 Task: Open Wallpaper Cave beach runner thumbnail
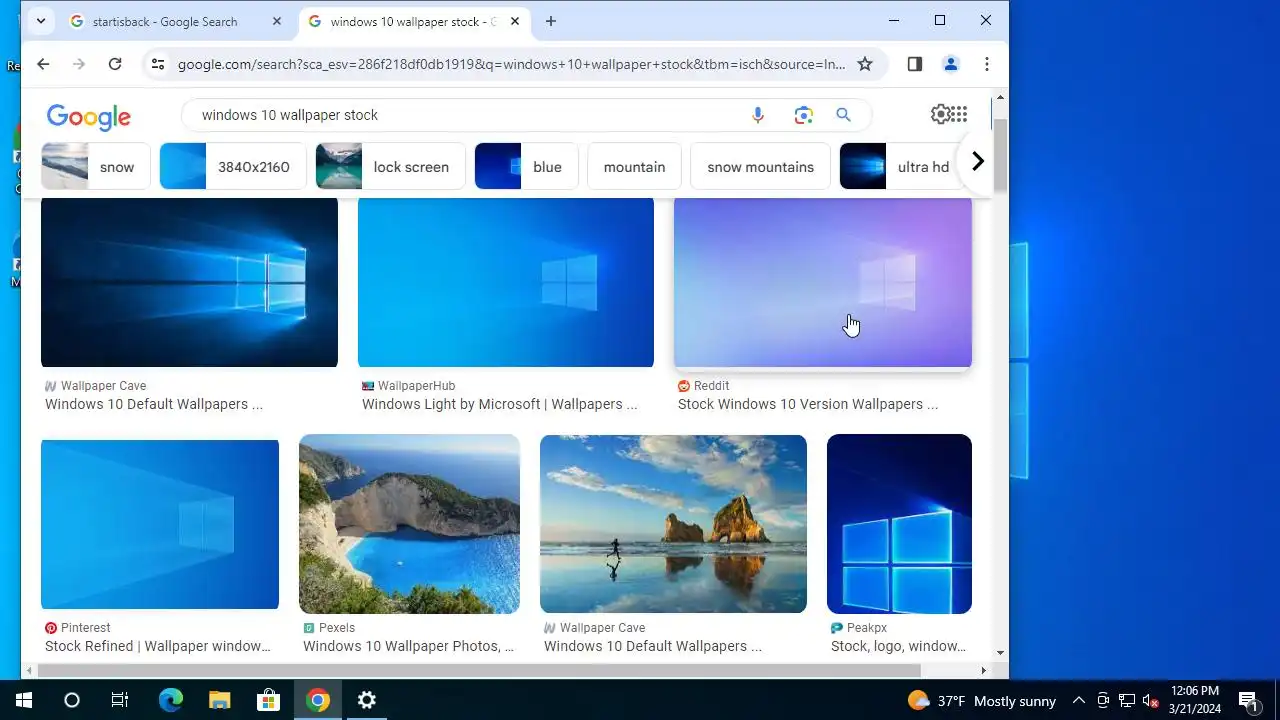(x=673, y=524)
